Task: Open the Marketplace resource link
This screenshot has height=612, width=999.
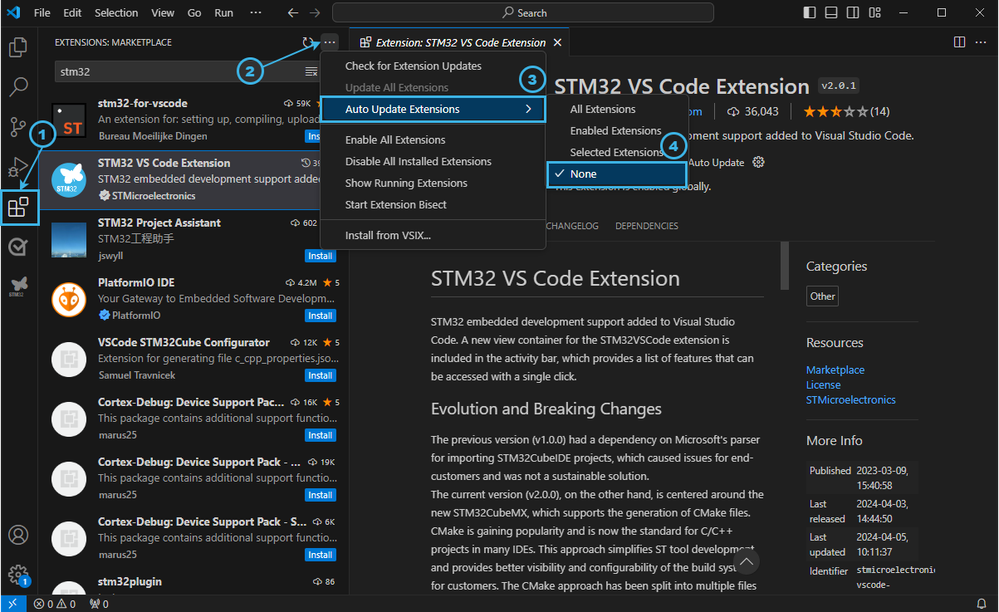Action: (835, 370)
